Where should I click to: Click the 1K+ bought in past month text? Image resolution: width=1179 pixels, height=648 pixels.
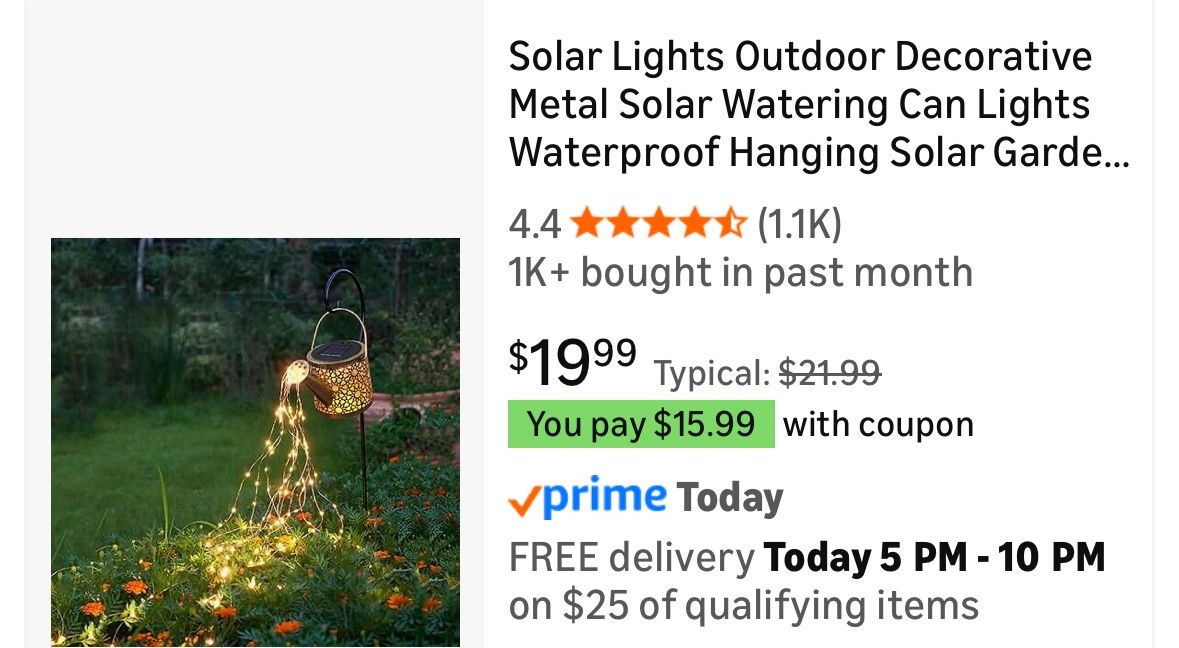(x=740, y=272)
